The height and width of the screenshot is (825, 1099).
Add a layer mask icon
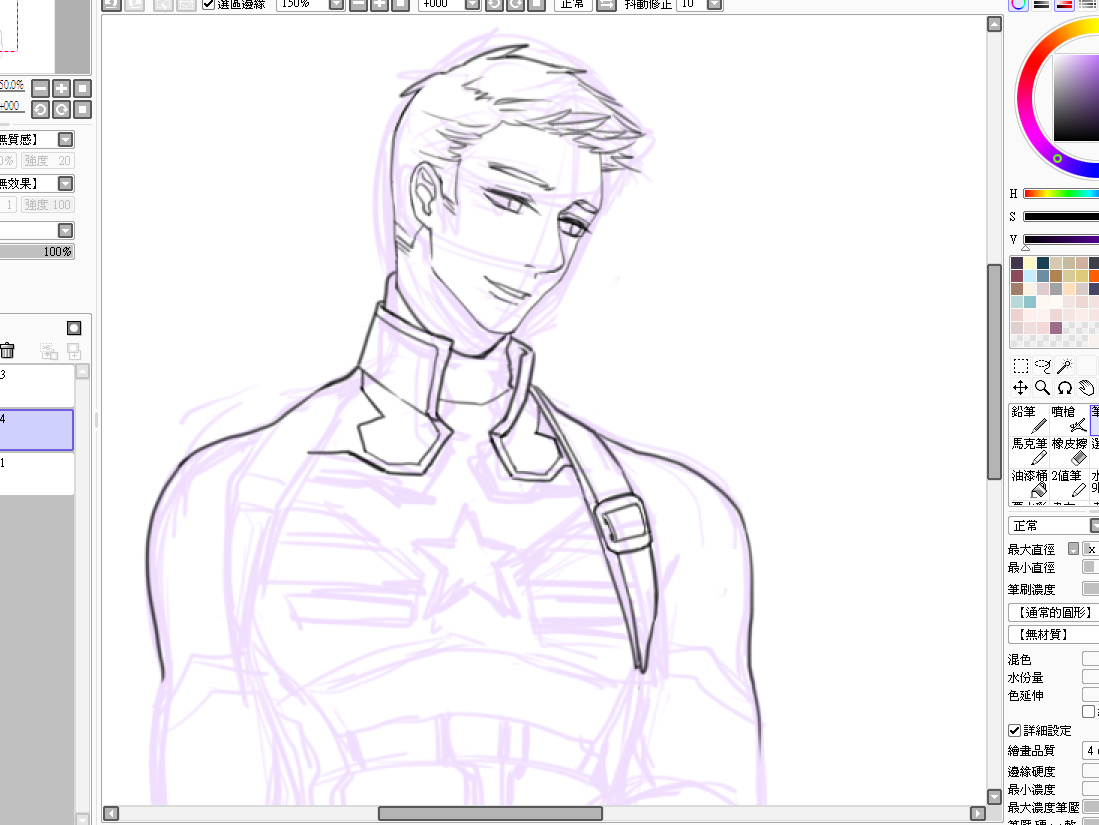pyautogui.click(x=74, y=328)
